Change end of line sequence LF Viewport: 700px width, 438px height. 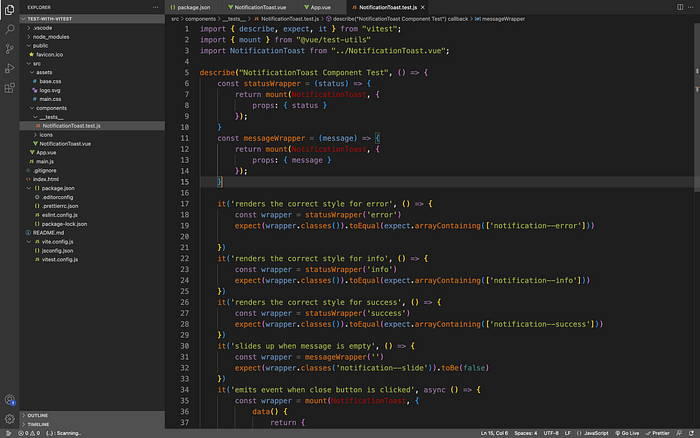[x=567, y=433]
